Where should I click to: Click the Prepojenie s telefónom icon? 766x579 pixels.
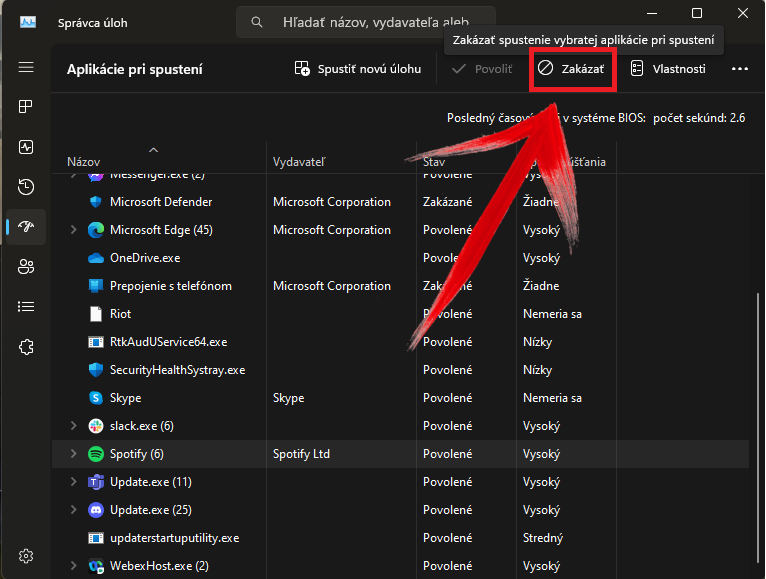(96, 286)
